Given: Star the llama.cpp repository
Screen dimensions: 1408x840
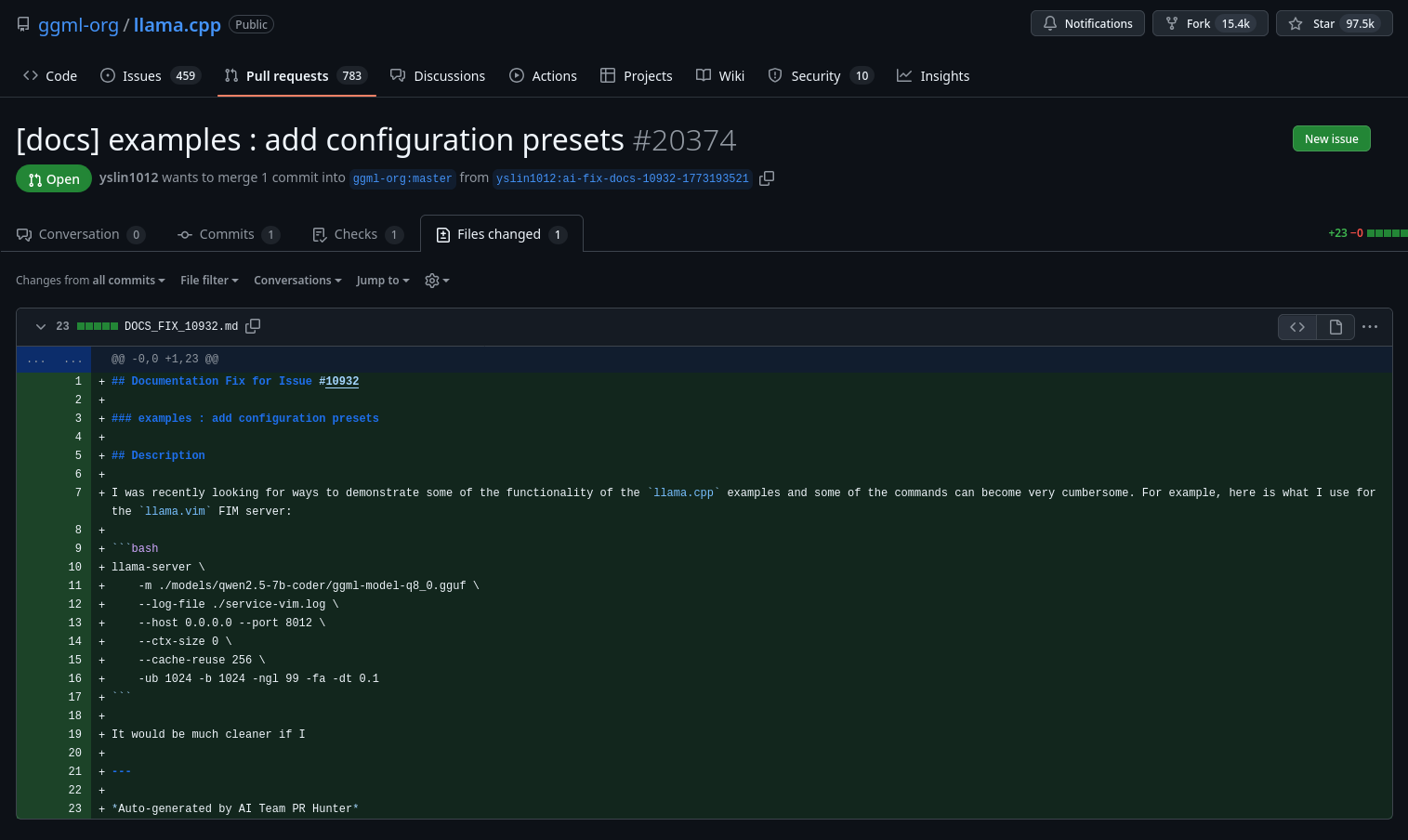Looking at the screenshot, I should (x=1334, y=23).
